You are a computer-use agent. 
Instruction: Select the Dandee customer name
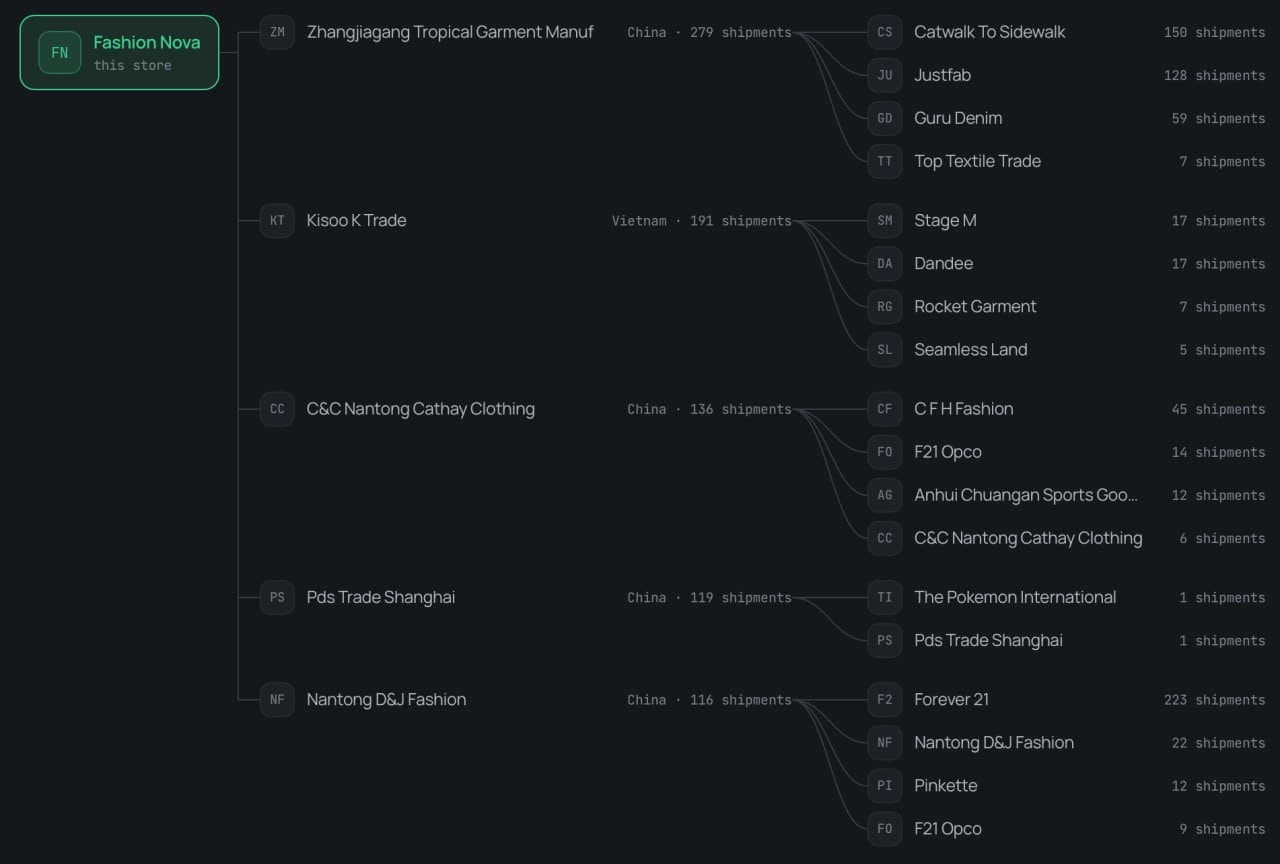[x=943, y=264]
